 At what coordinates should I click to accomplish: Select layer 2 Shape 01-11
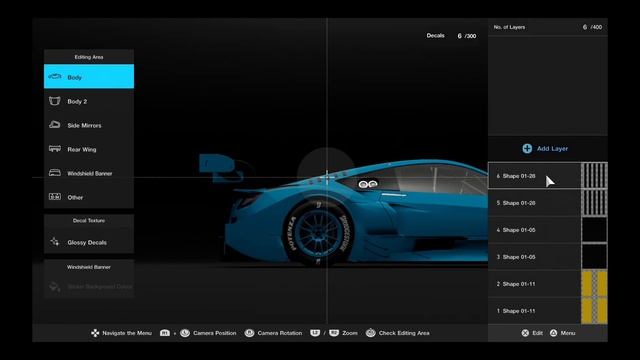point(547,284)
